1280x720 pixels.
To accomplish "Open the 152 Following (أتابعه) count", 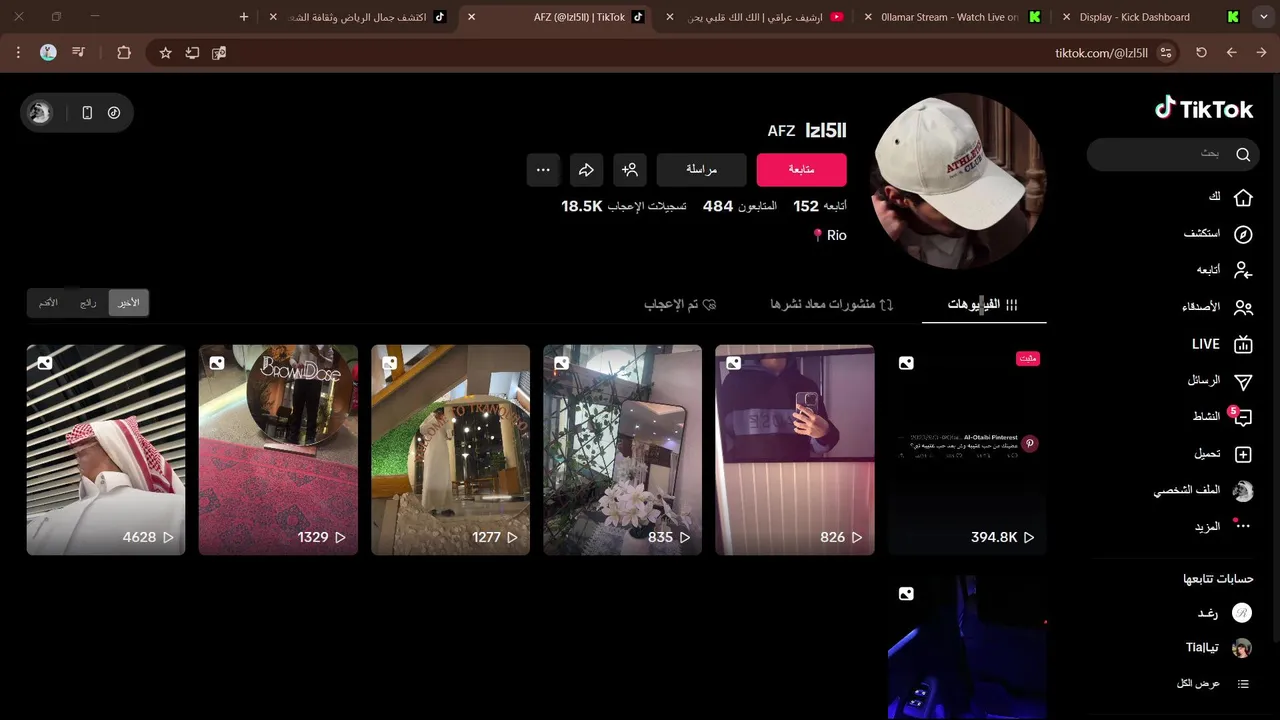I will pyautogui.click(x=820, y=206).
